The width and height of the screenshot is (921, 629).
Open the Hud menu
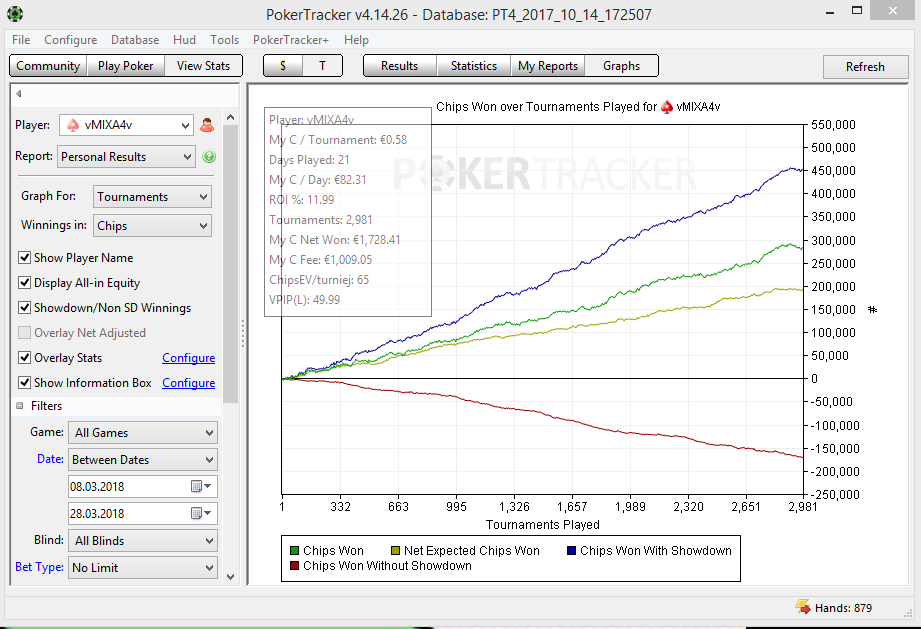click(x=184, y=40)
